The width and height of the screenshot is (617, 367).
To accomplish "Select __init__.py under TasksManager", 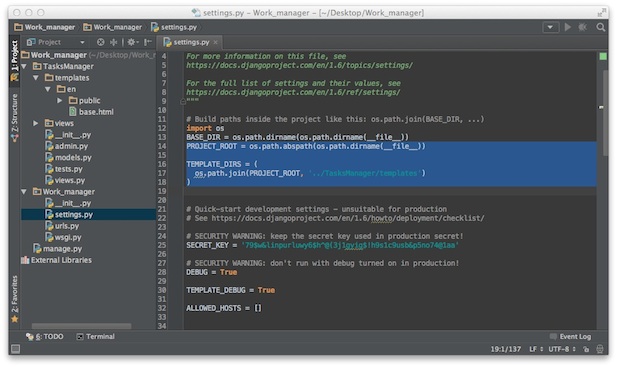I will tap(68, 135).
